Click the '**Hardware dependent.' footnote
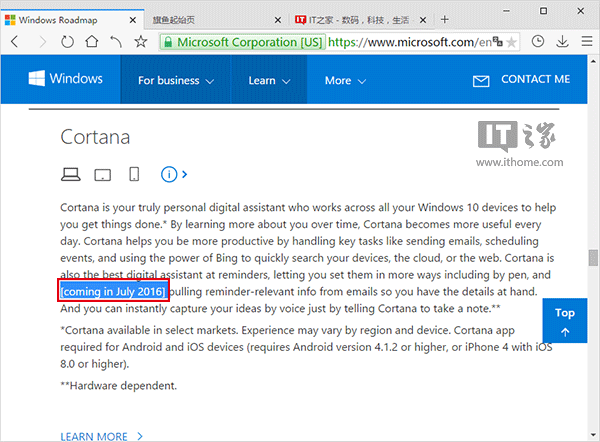The height and width of the screenshot is (442, 600). point(119,385)
